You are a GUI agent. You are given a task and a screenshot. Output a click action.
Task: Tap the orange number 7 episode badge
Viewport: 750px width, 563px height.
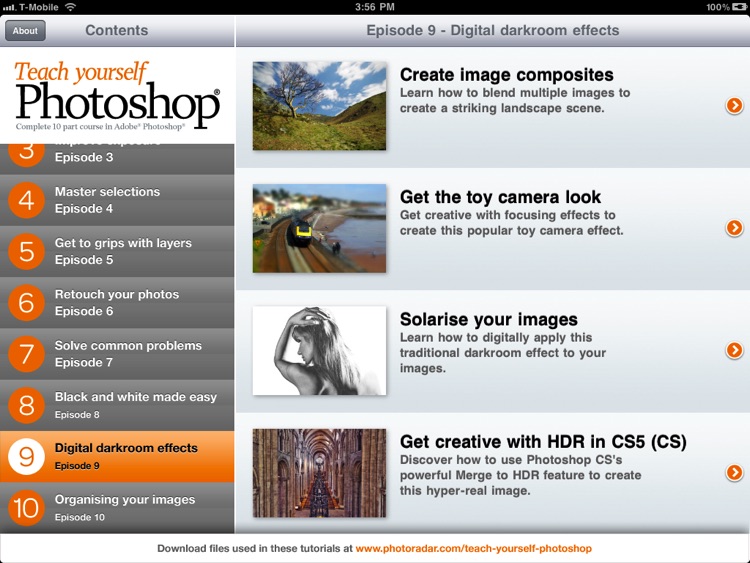click(26, 353)
